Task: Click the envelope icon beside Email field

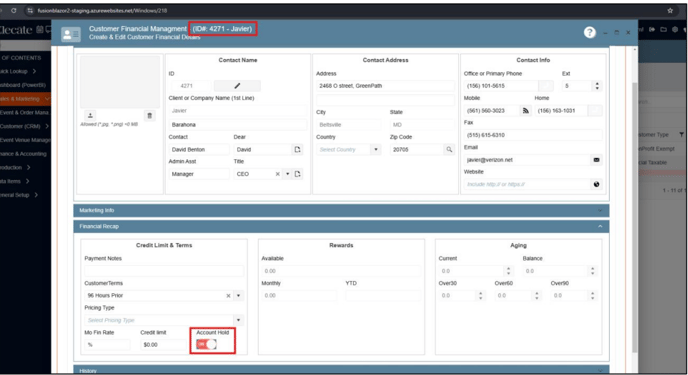Action: click(x=596, y=160)
